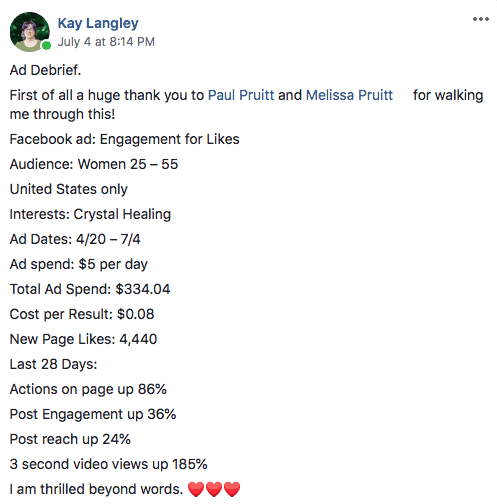
Task: Click the Ad Debrief heading text
Action: [45, 70]
